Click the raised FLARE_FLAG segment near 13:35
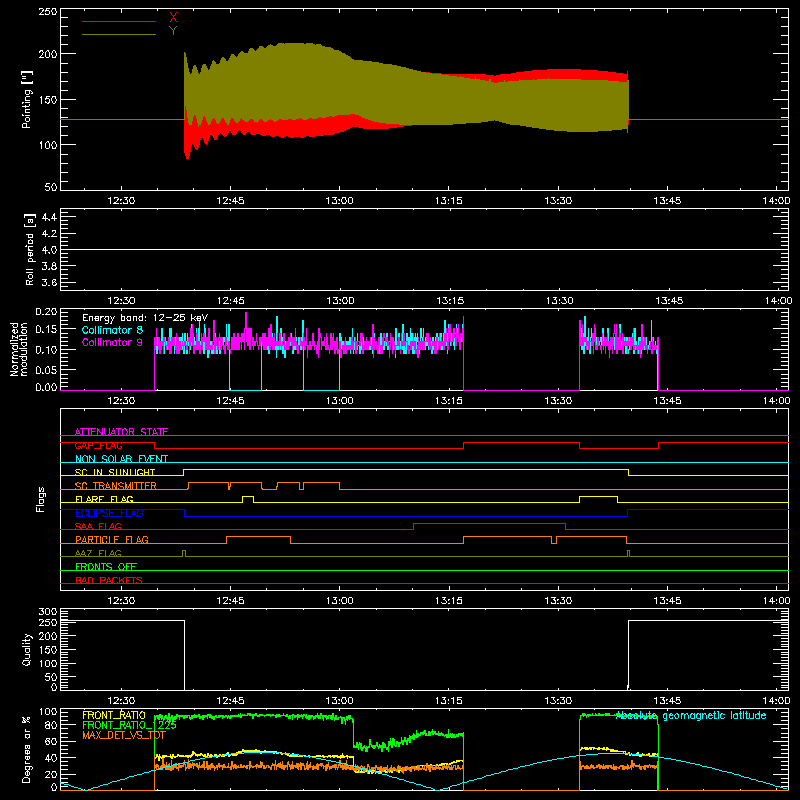The height and width of the screenshot is (800, 800). (x=598, y=496)
